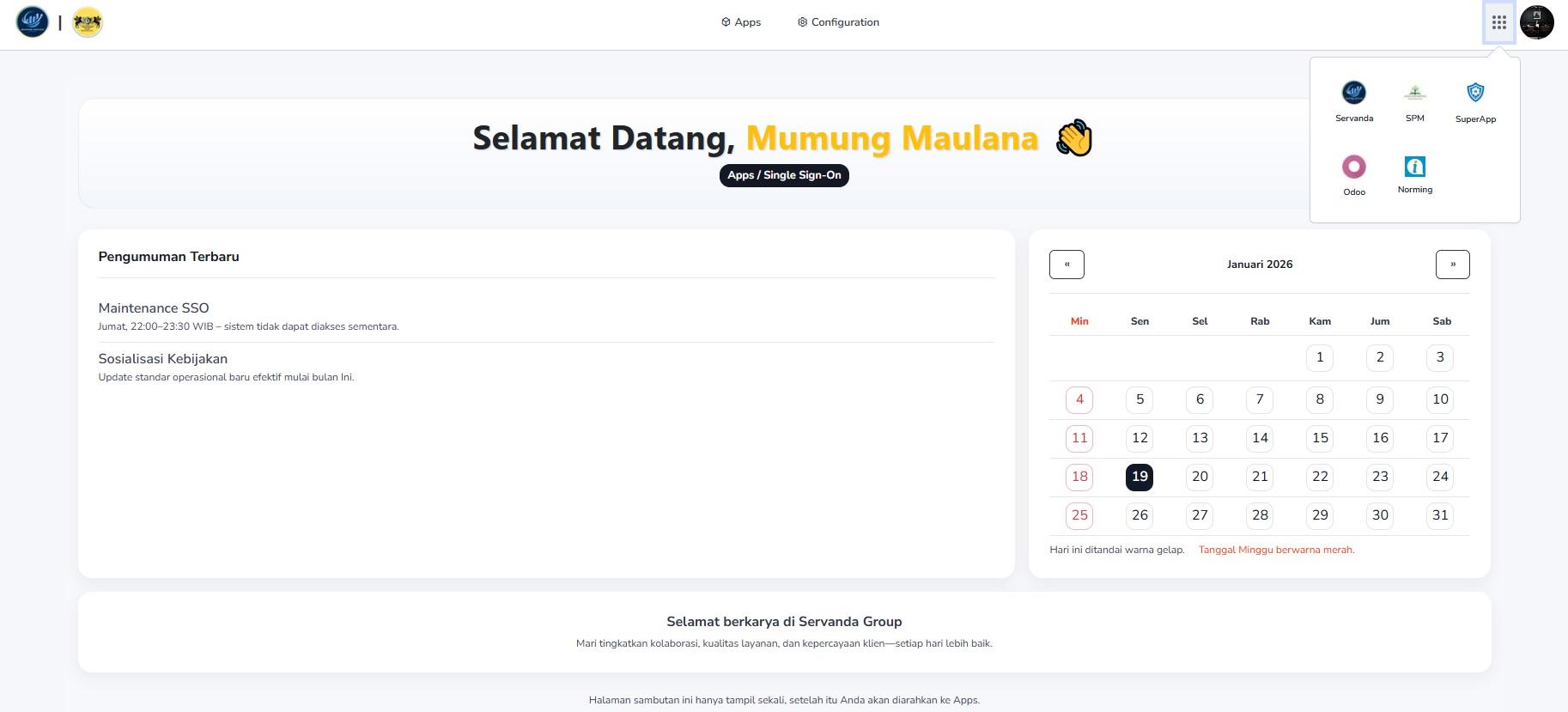
Task: Select today's date 19 in calendar
Action: pyautogui.click(x=1139, y=477)
